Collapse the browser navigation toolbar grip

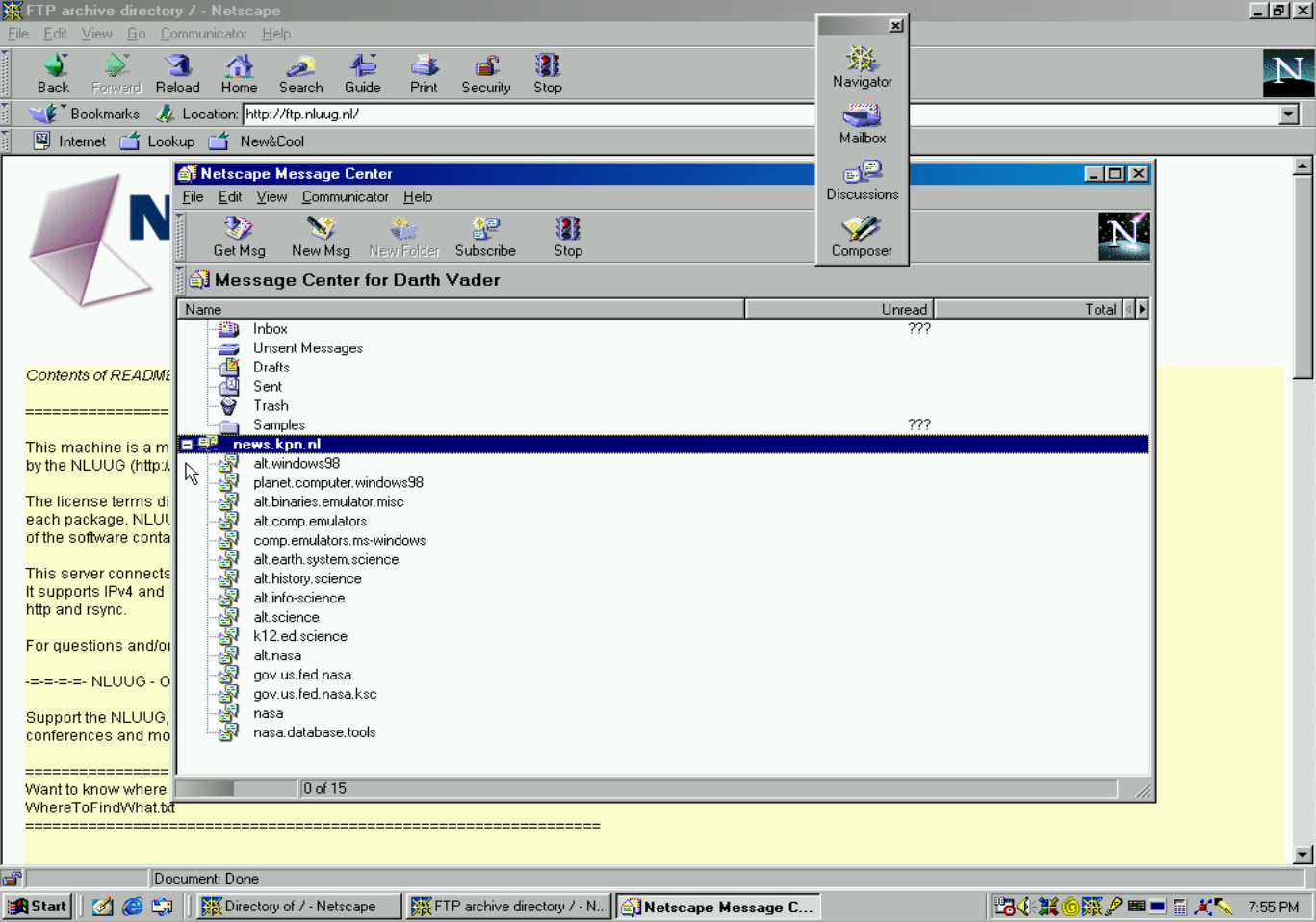[6, 73]
